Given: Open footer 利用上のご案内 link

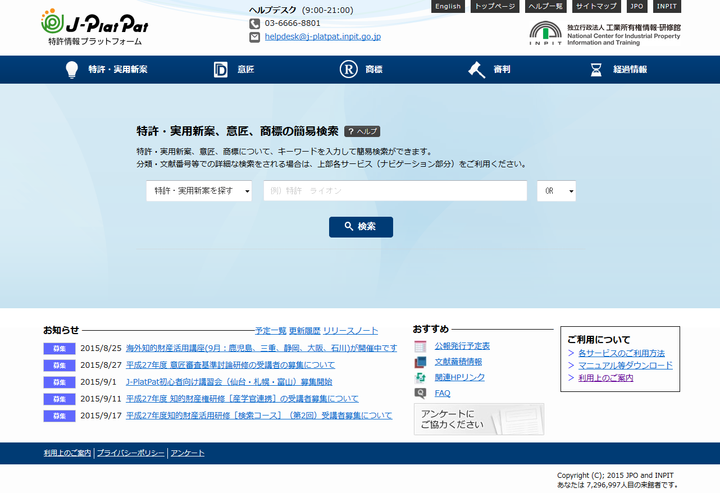Looking at the screenshot, I should (68, 453).
